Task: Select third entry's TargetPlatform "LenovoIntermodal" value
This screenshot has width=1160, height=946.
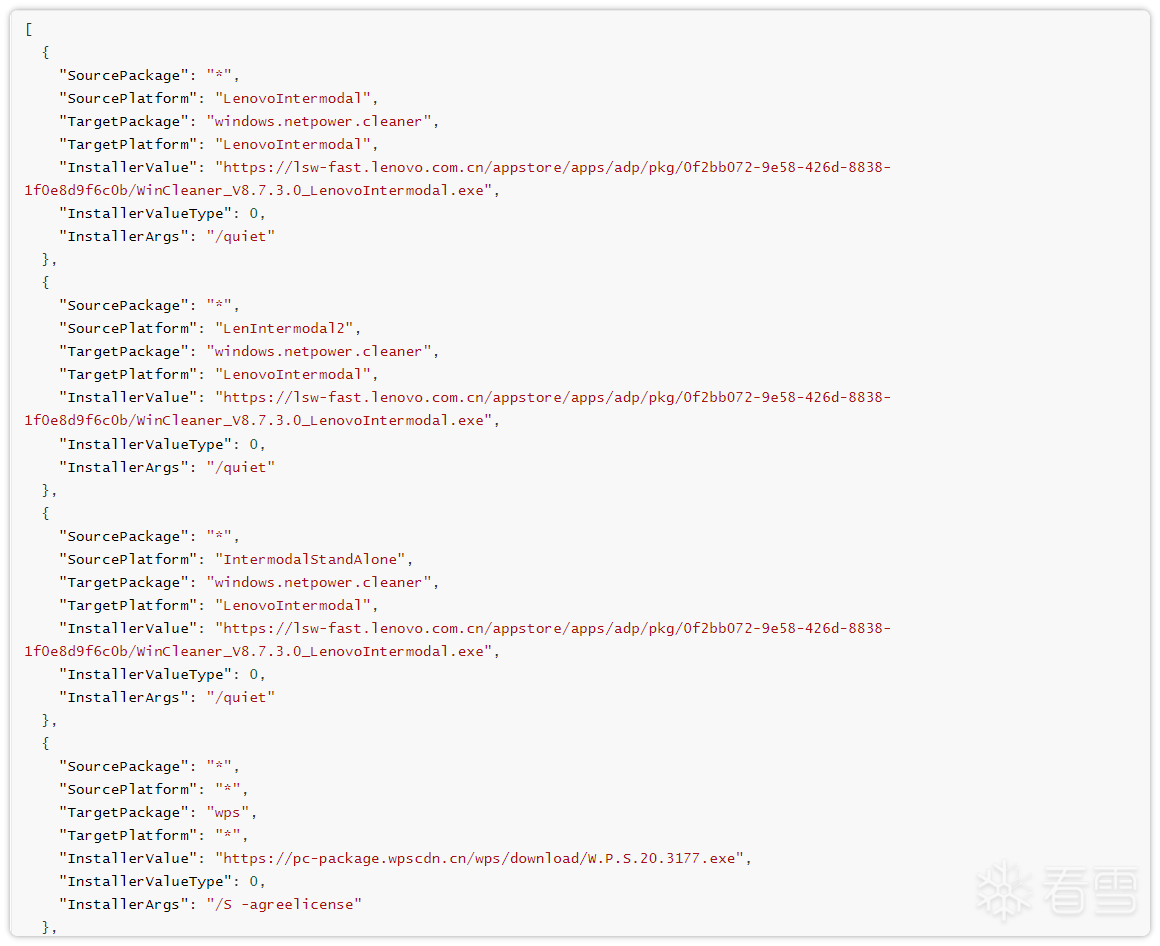Action: (x=297, y=605)
